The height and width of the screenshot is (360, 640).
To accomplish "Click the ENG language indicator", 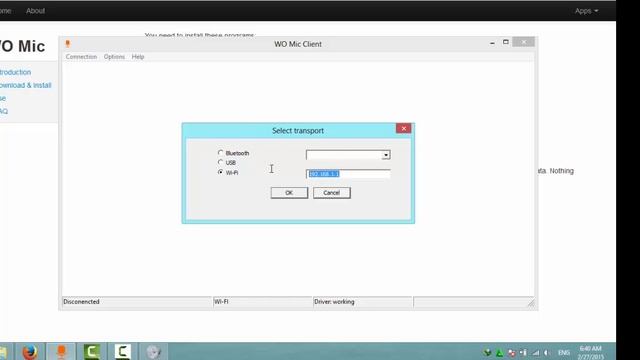I will 564,353.
